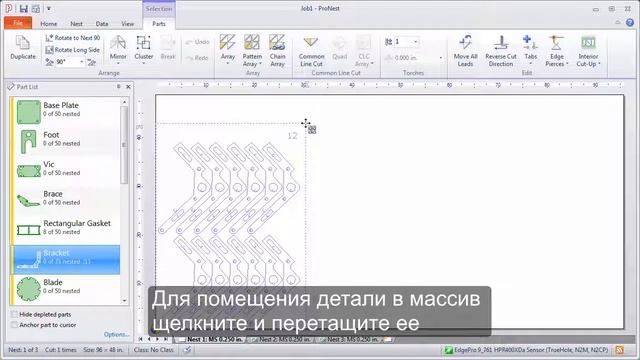Open the rotation angle 90° dropdown
The image size is (640, 360).
point(82,62)
